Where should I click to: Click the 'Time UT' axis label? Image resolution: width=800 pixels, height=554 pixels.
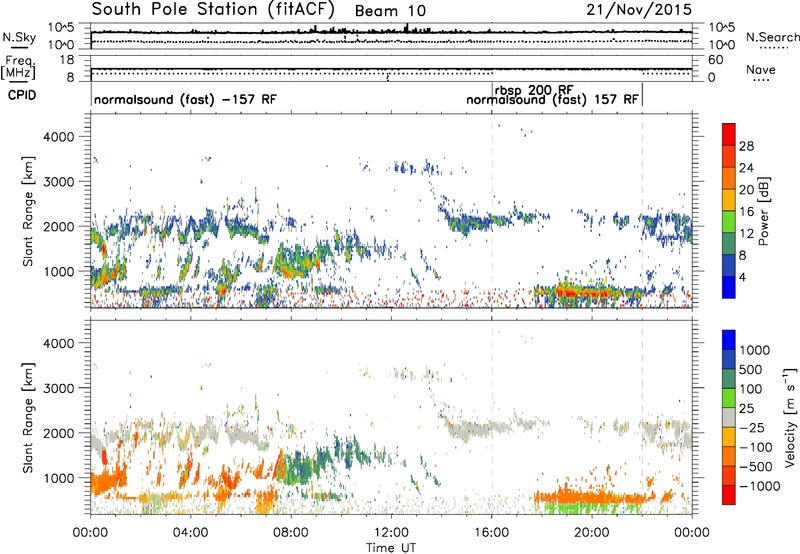(x=391, y=548)
